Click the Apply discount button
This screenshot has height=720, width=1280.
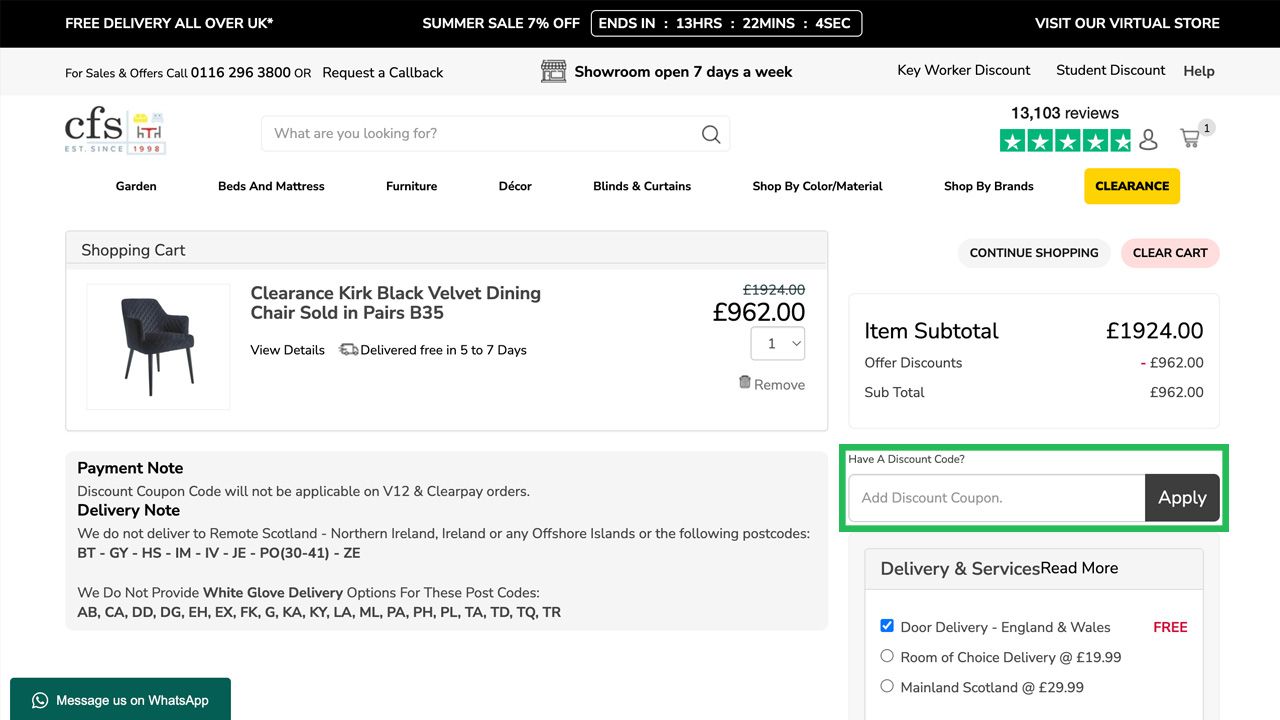coord(1182,498)
